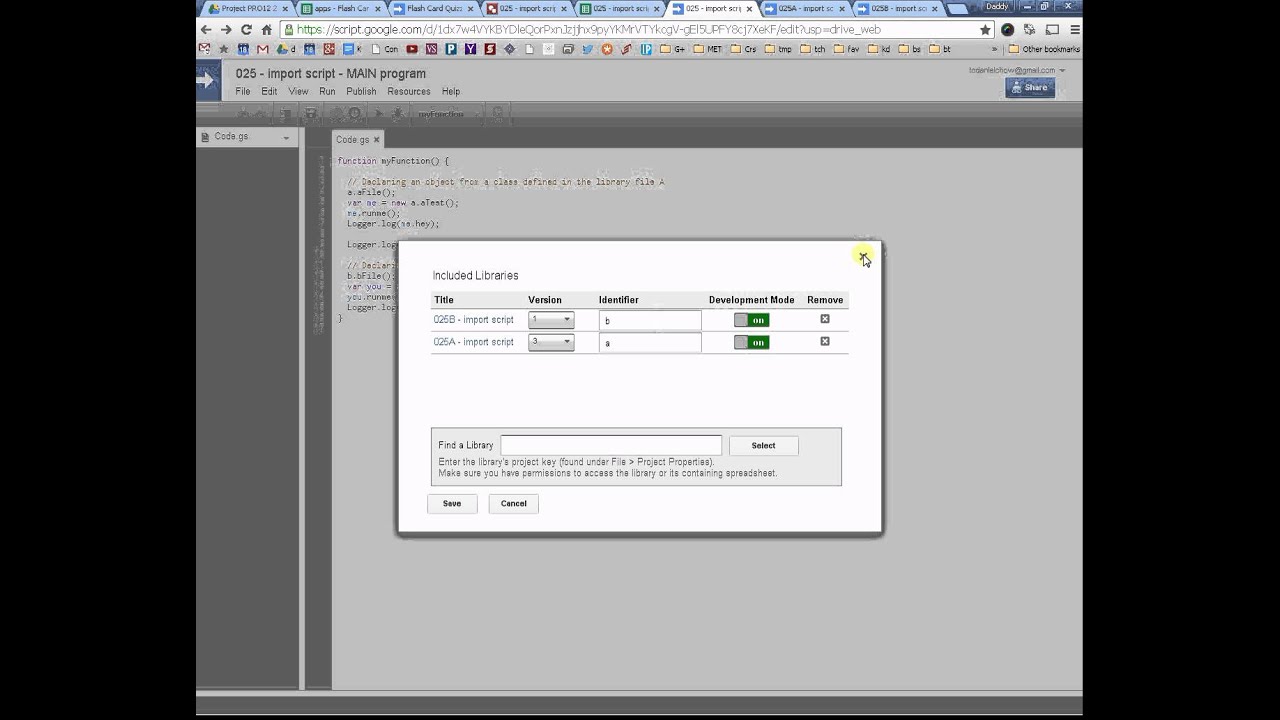Click the debug bug icon in toolbar
The width and height of the screenshot is (1280, 720).
coord(398,114)
